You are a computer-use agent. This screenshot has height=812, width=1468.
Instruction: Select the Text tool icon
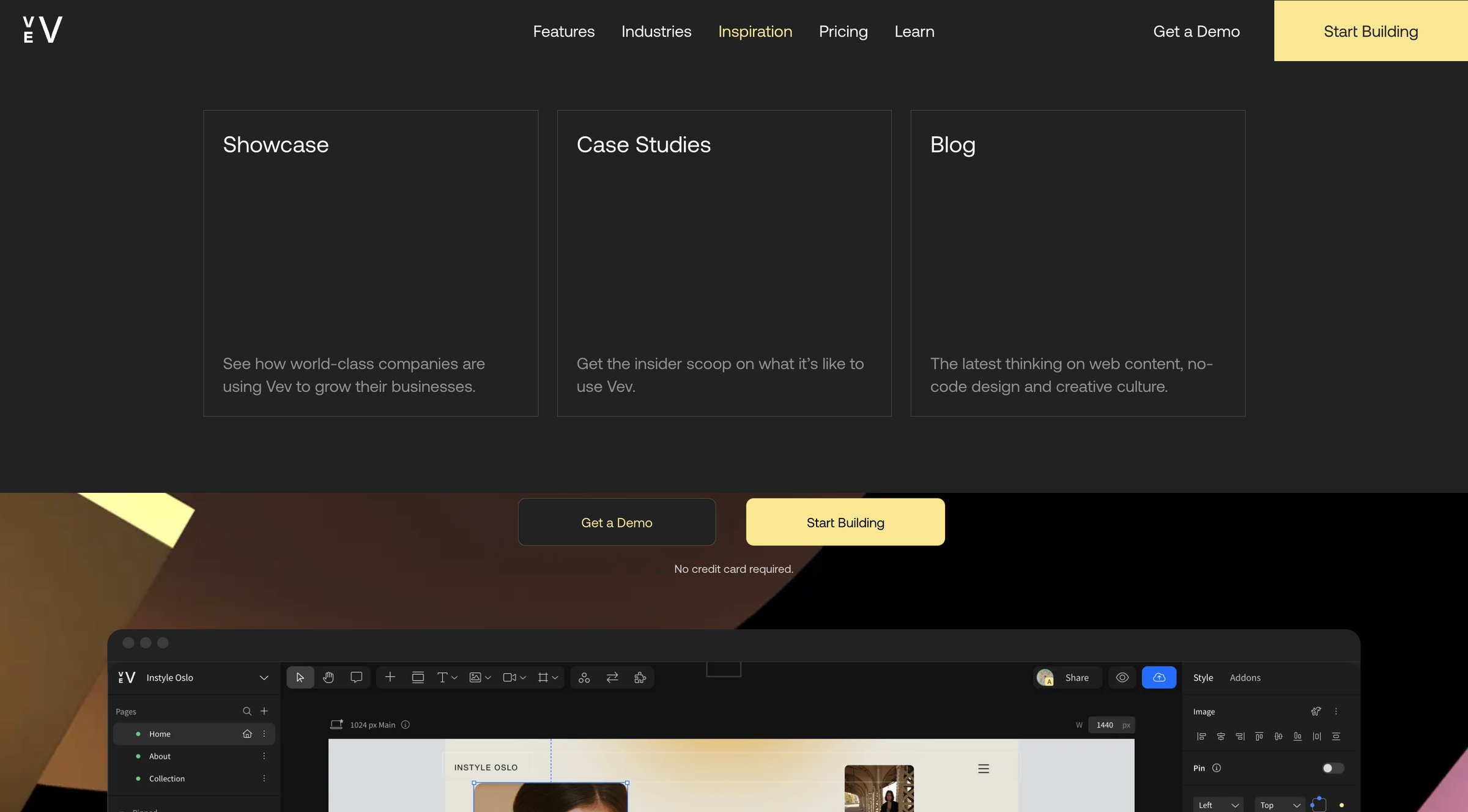tap(442, 677)
